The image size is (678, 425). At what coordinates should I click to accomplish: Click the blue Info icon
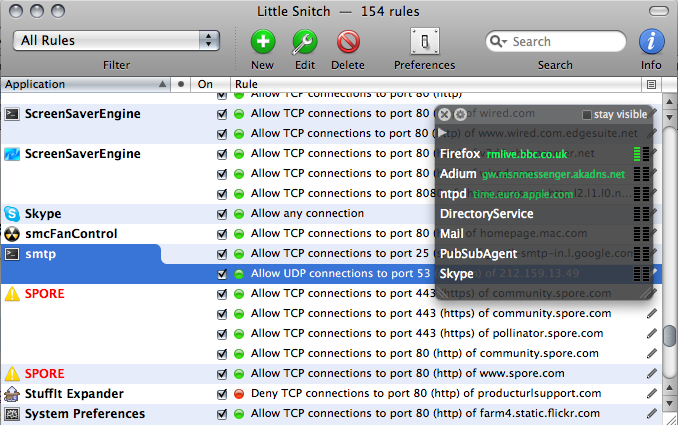pos(651,42)
